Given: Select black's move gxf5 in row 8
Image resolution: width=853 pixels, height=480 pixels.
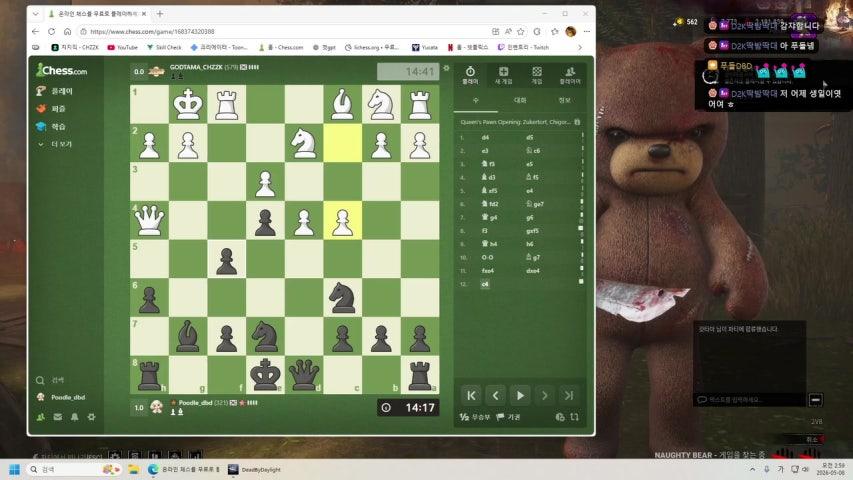Looking at the screenshot, I should [532, 231].
